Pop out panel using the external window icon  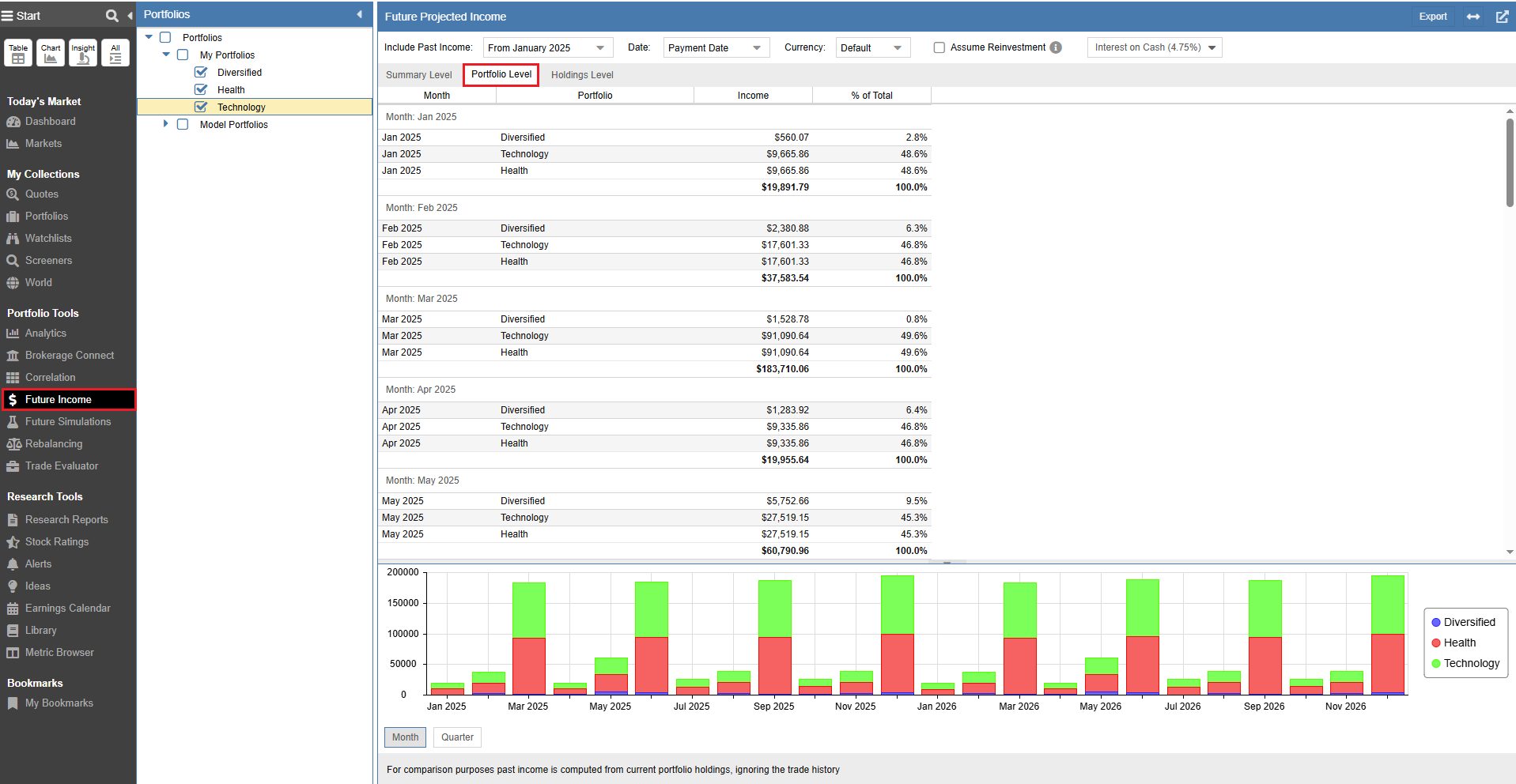pos(1502,17)
